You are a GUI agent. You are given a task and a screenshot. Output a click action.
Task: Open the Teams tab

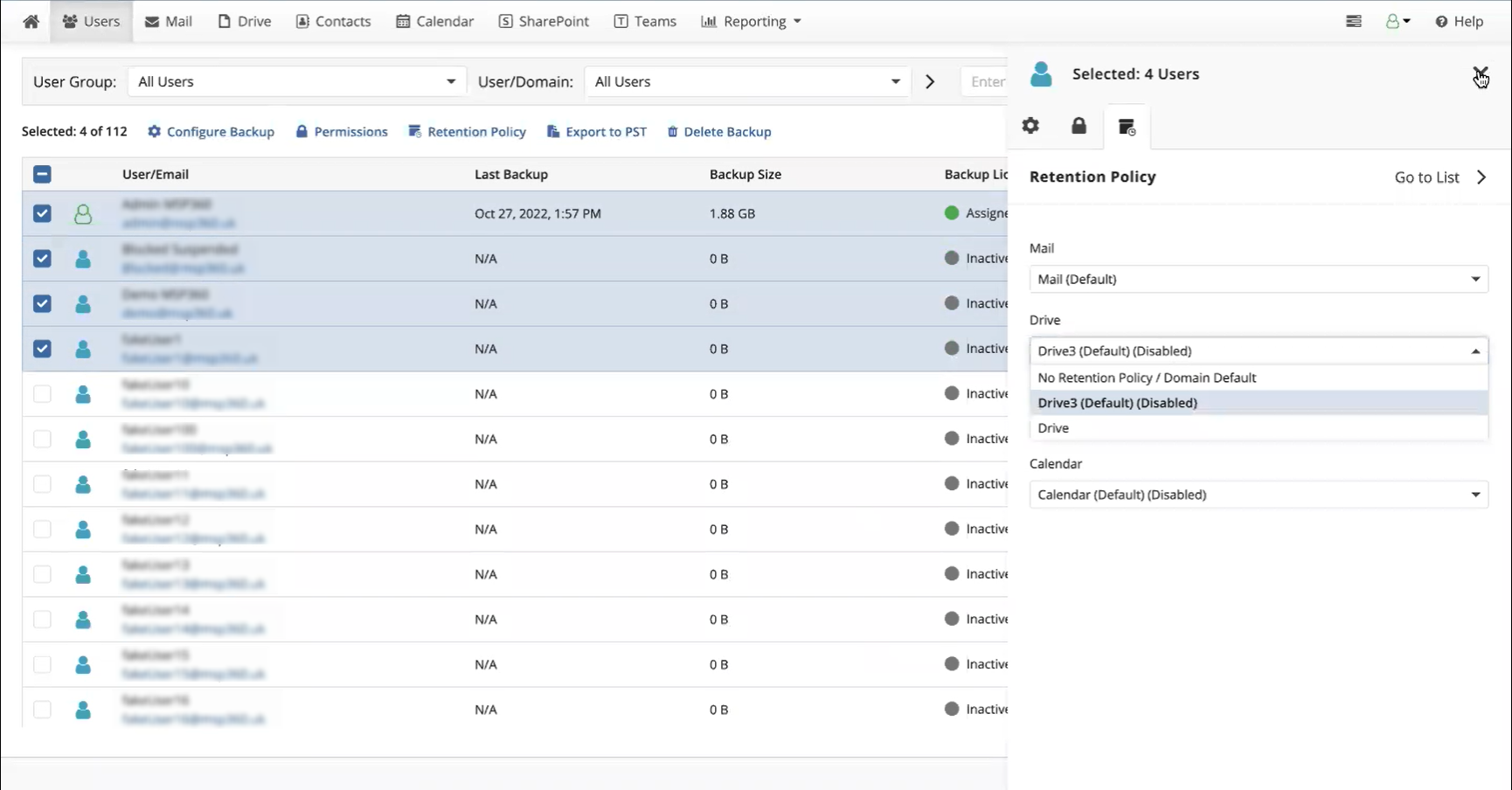click(645, 21)
